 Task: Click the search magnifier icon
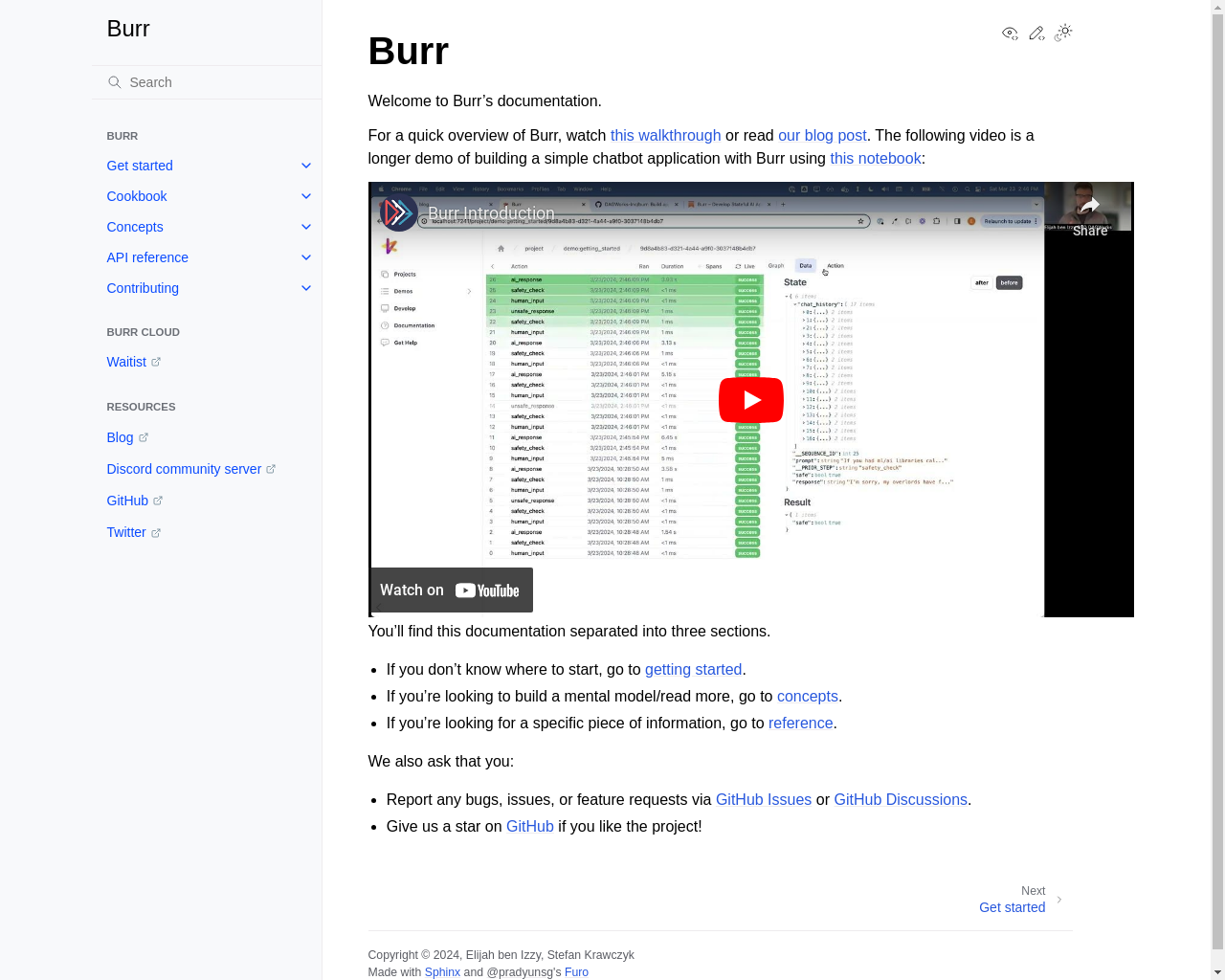[115, 82]
